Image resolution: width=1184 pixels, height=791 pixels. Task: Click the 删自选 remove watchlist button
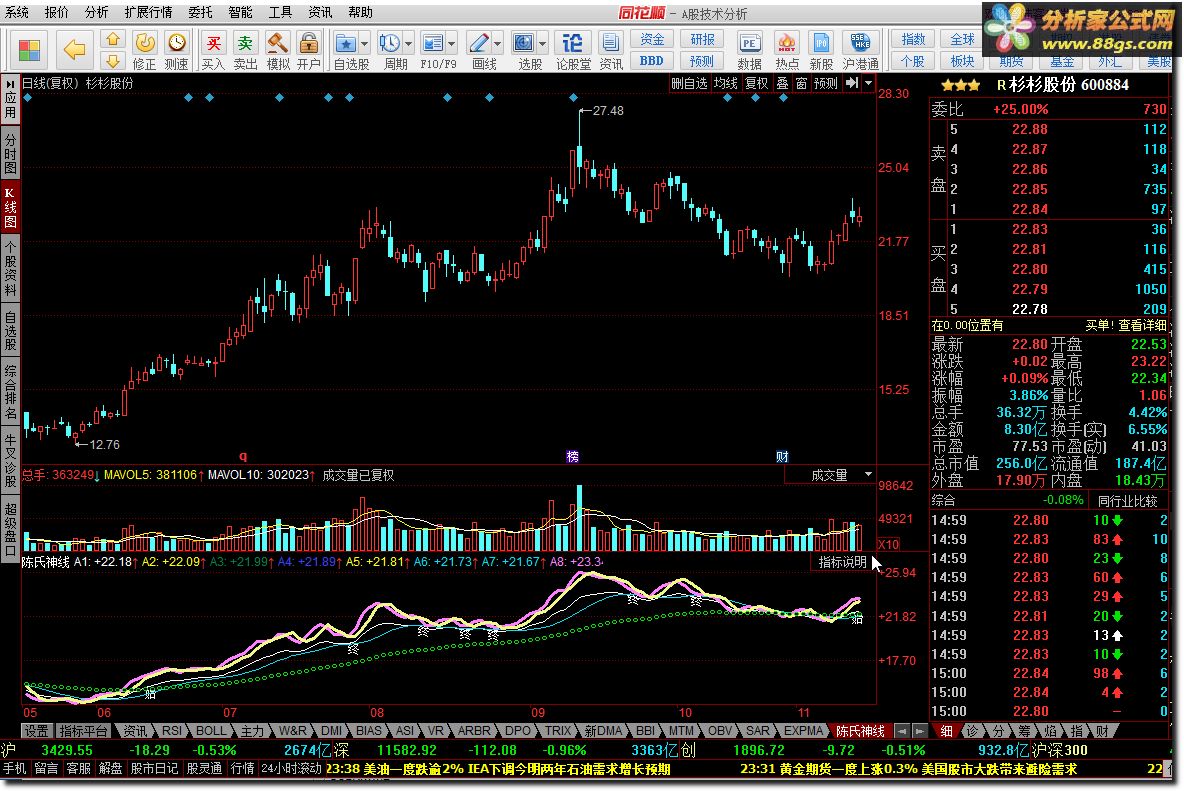point(689,83)
